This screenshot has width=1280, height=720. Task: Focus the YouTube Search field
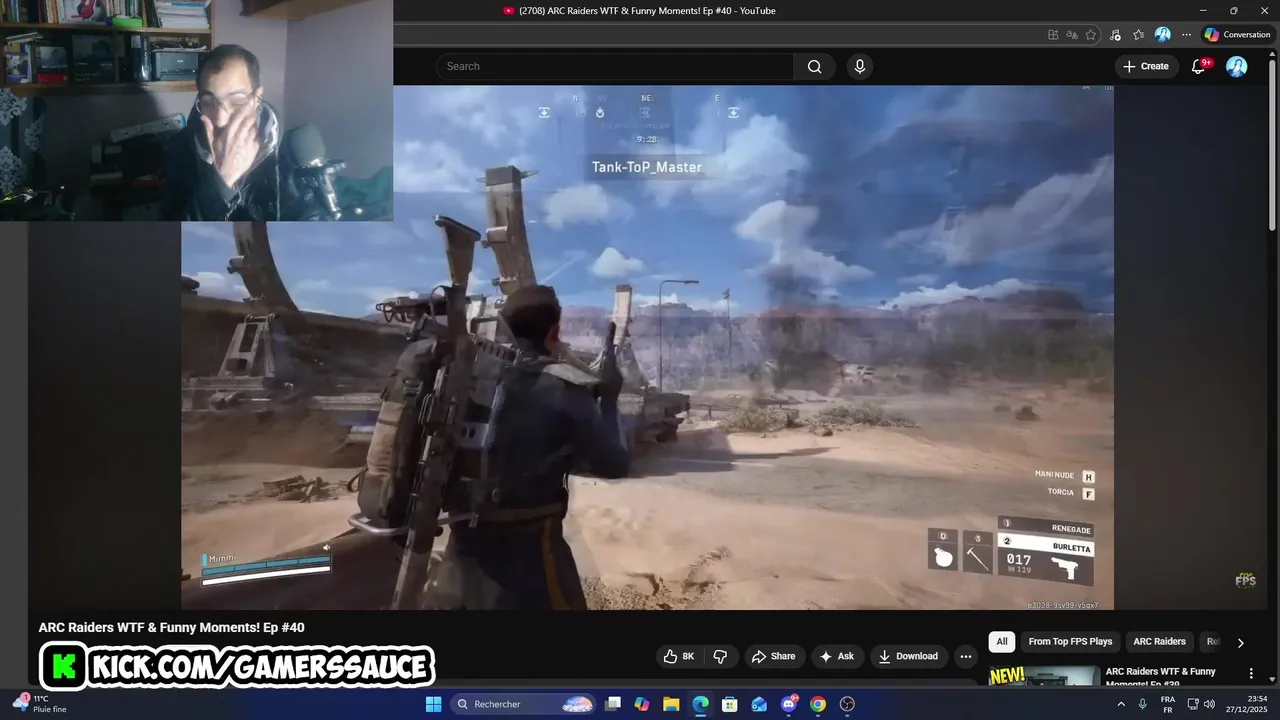point(614,66)
